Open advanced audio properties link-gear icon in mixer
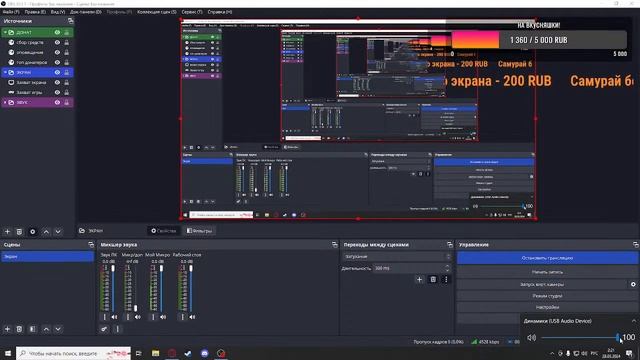 (104, 329)
